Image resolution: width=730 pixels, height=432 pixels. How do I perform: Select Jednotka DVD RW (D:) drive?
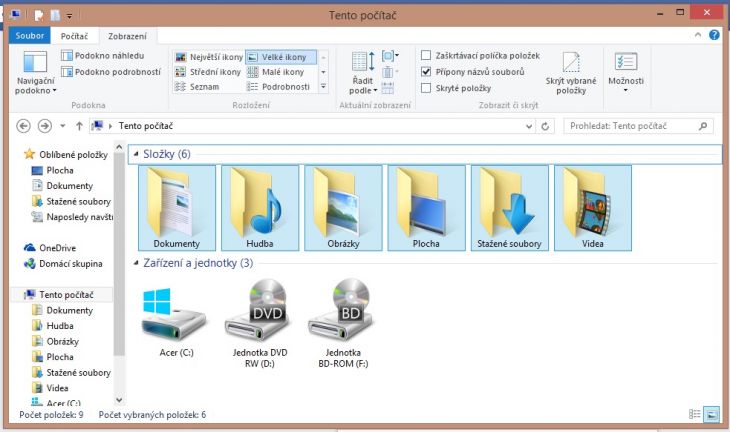coord(260,324)
